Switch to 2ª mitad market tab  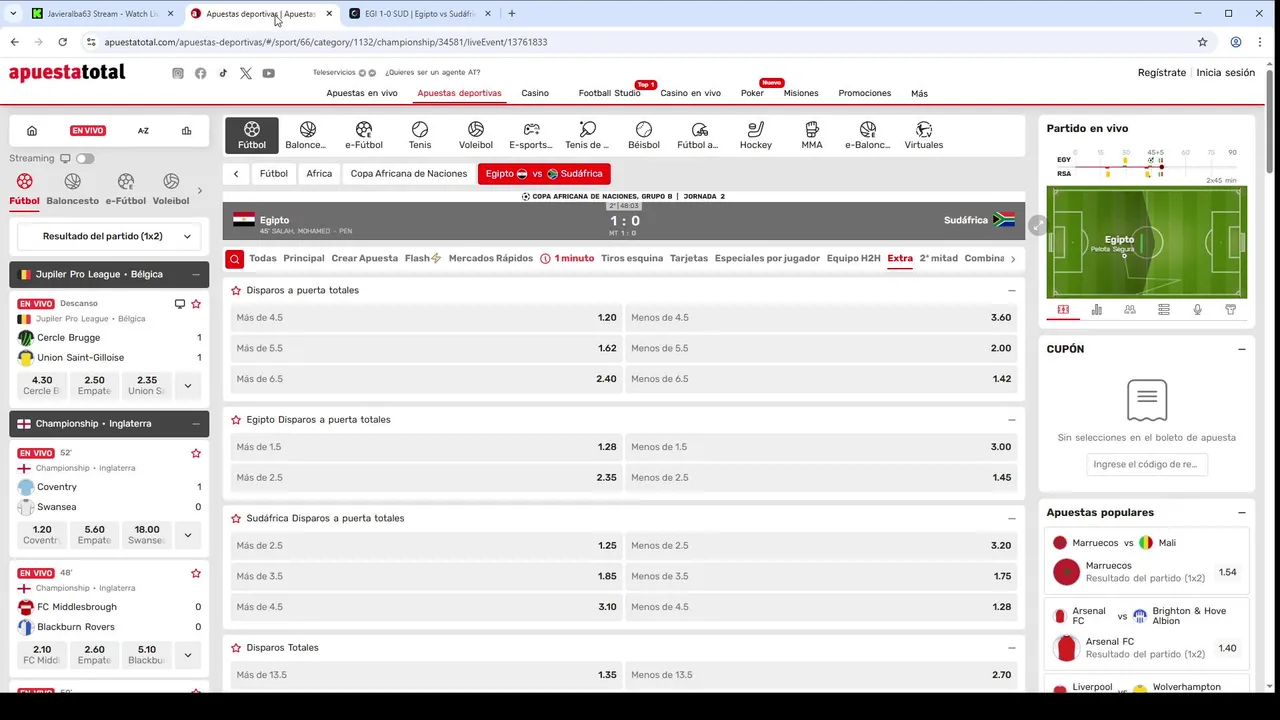pos(939,258)
